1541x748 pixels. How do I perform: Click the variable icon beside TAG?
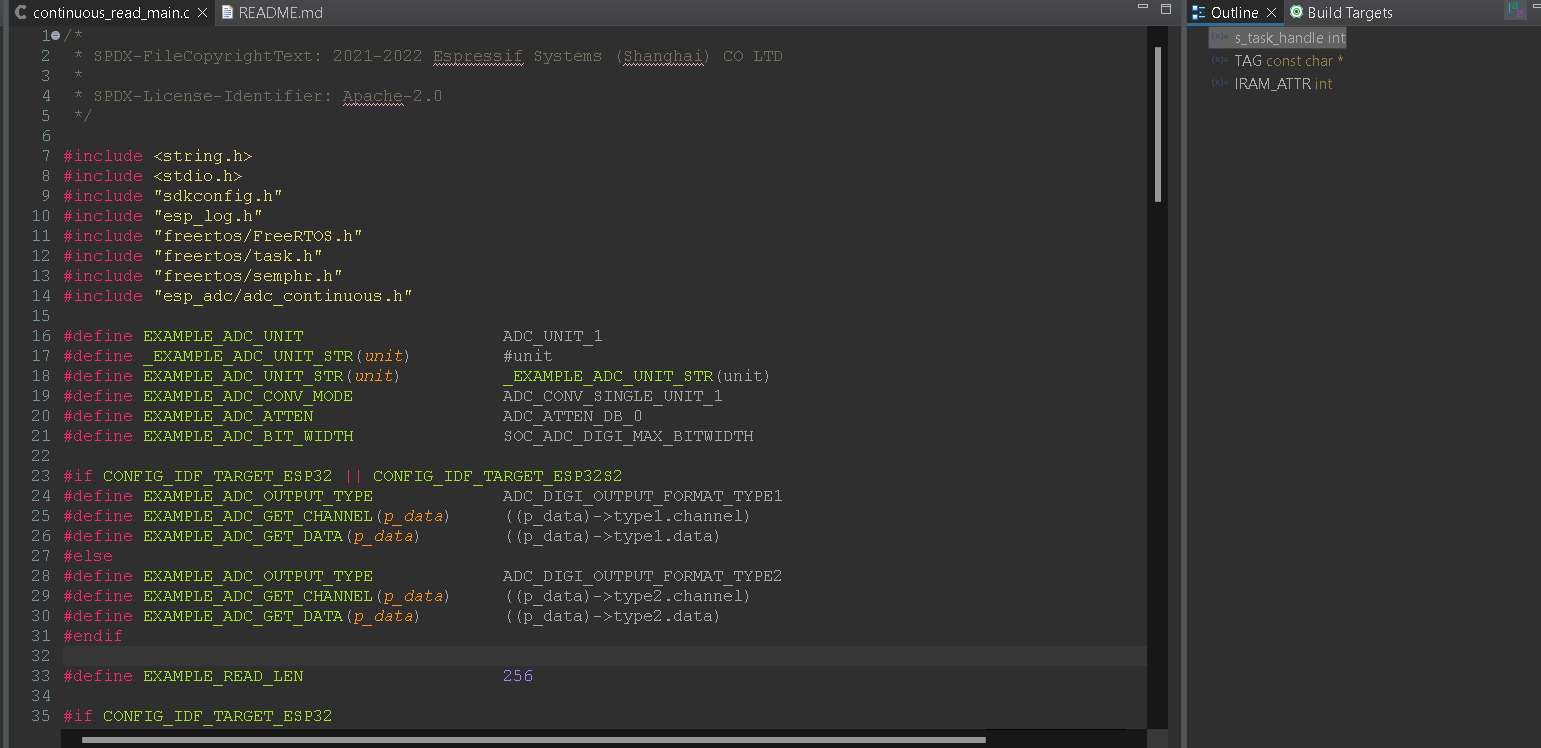pos(1219,60)
